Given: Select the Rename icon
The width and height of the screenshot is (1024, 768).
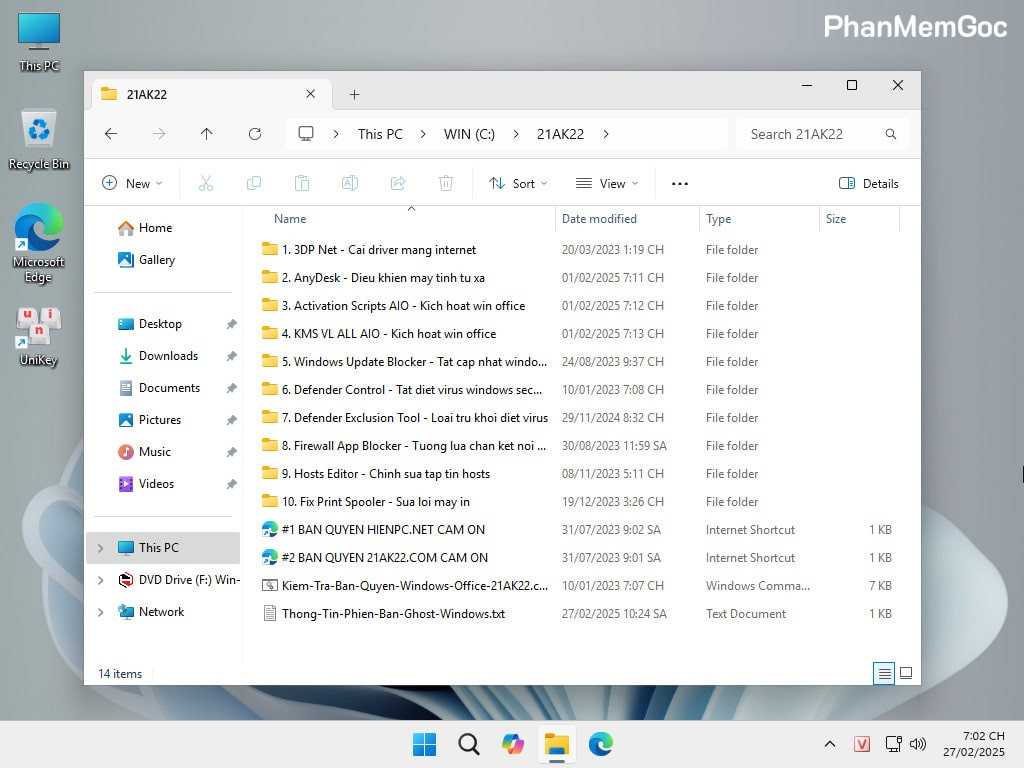Looking at the screenshot, I should (350, 183).
